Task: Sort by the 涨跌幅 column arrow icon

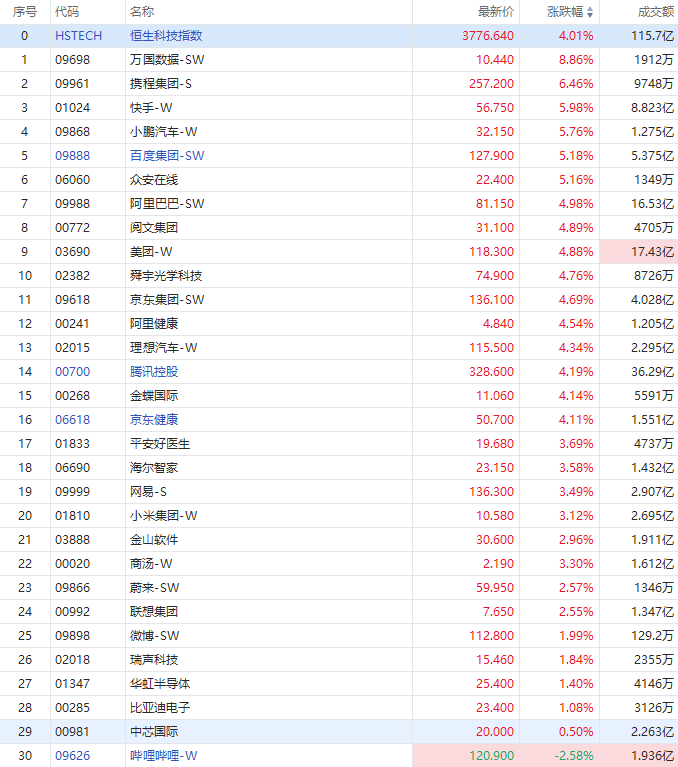Action: click(x=590, y=12)
